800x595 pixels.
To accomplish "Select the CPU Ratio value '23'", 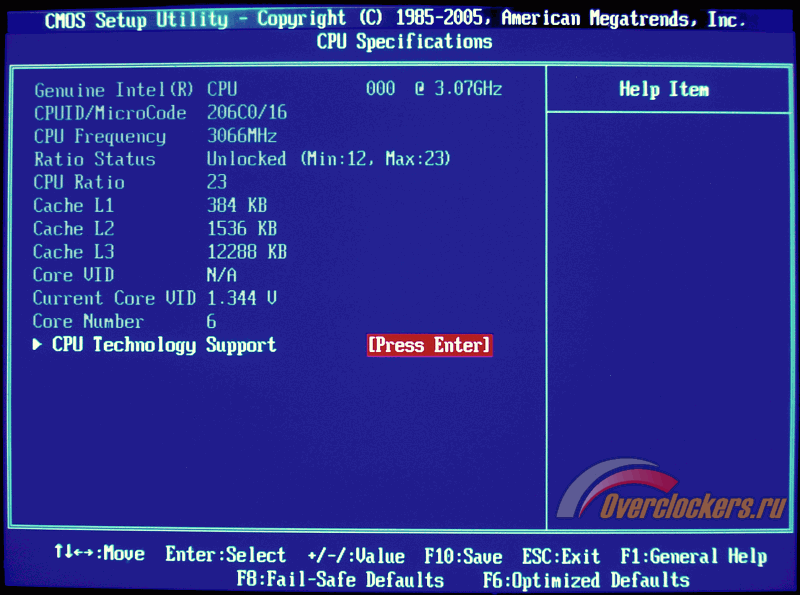I will pyautogui.click(x=217, y=182).
